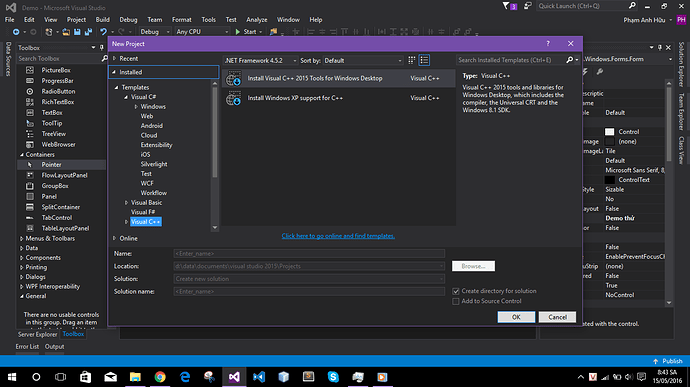Screen dimensions: 690x387
Task: Click the search magnifier in Installed Templates
Action: point(569,60)
